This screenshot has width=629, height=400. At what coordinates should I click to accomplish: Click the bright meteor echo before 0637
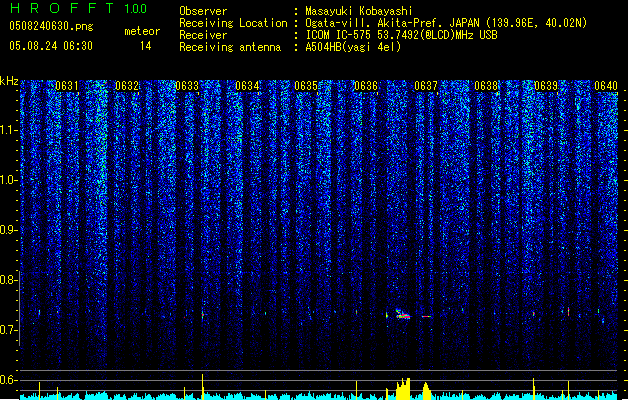[403, 314]
